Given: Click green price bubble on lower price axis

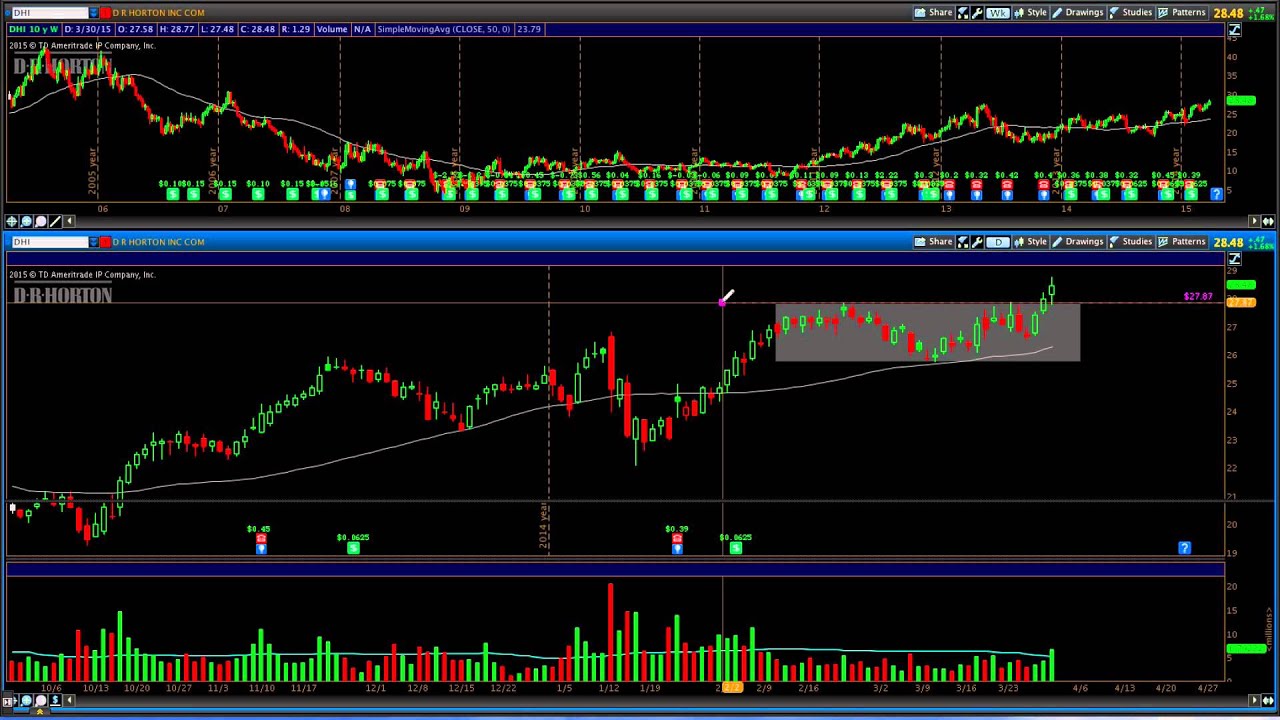Looking at the screenshot, I should coord(1241,286).
